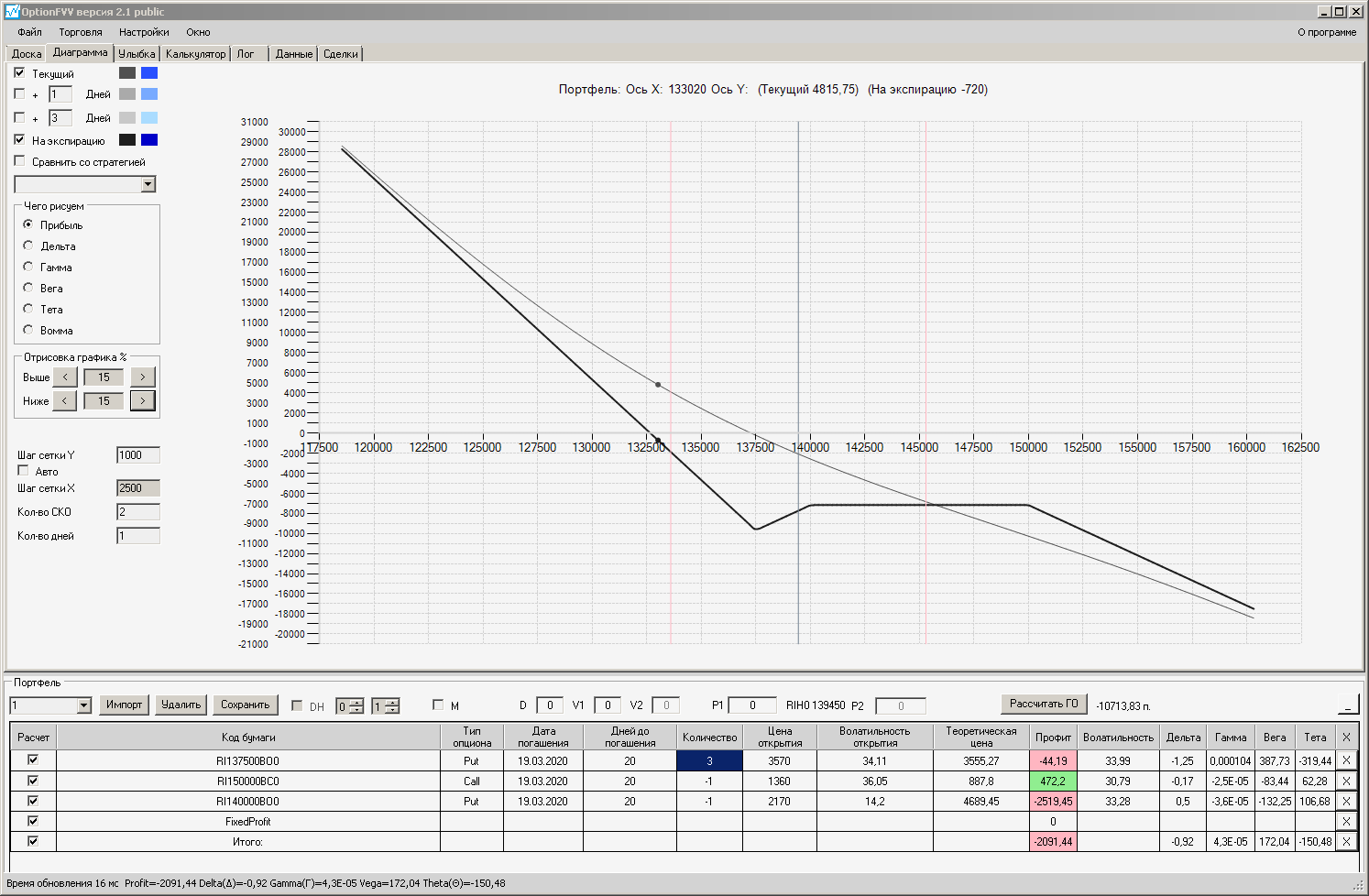Increment the DH spinner value
Screen dimensions: 1369x896
pos(356,702)
